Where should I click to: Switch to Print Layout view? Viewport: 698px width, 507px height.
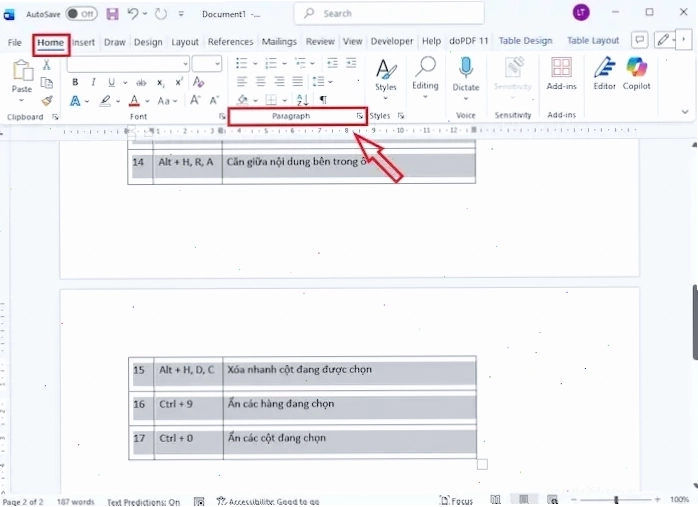tap(524, 500)
